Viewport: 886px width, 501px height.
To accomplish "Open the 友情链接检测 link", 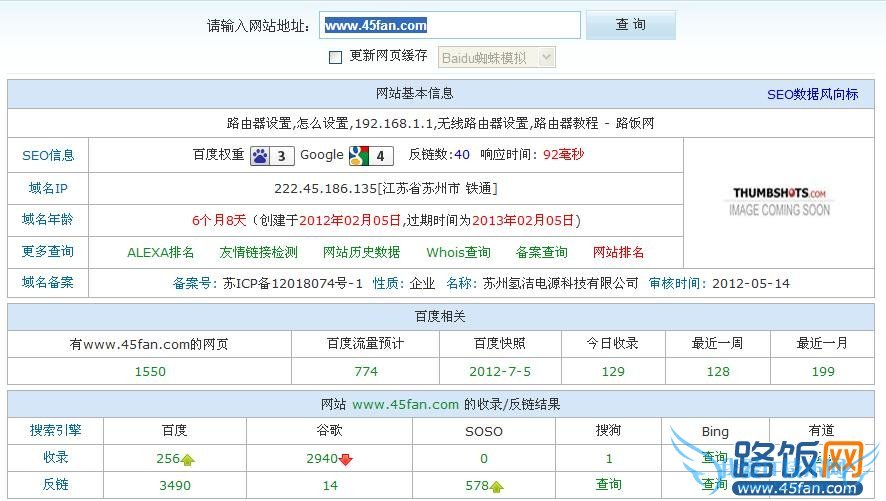I will [x=258, y=252].
